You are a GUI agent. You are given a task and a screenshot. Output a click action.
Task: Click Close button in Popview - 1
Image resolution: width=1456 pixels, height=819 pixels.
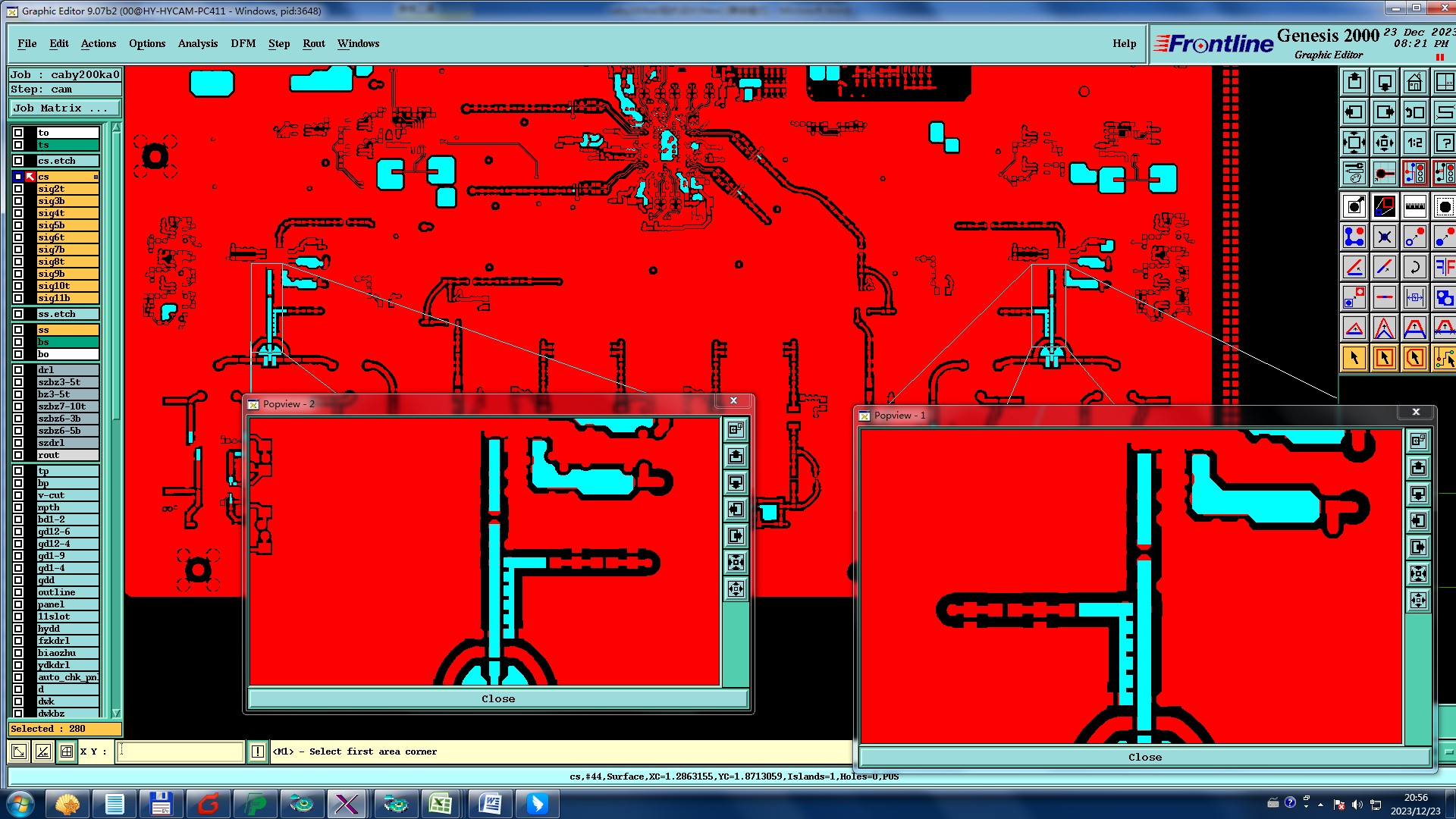click(1145, 757)
